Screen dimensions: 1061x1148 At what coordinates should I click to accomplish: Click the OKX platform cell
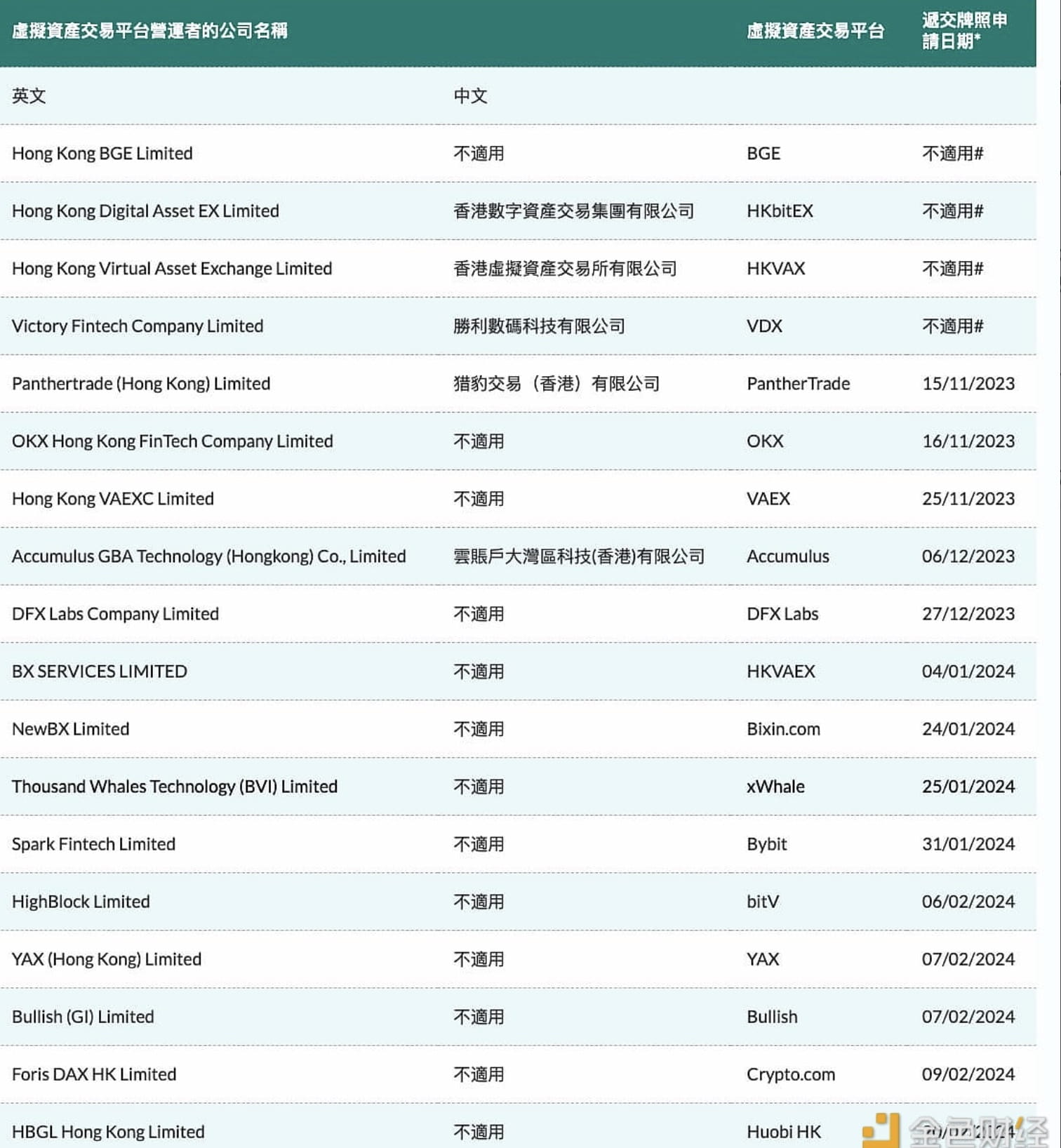[x=765, y=441]
